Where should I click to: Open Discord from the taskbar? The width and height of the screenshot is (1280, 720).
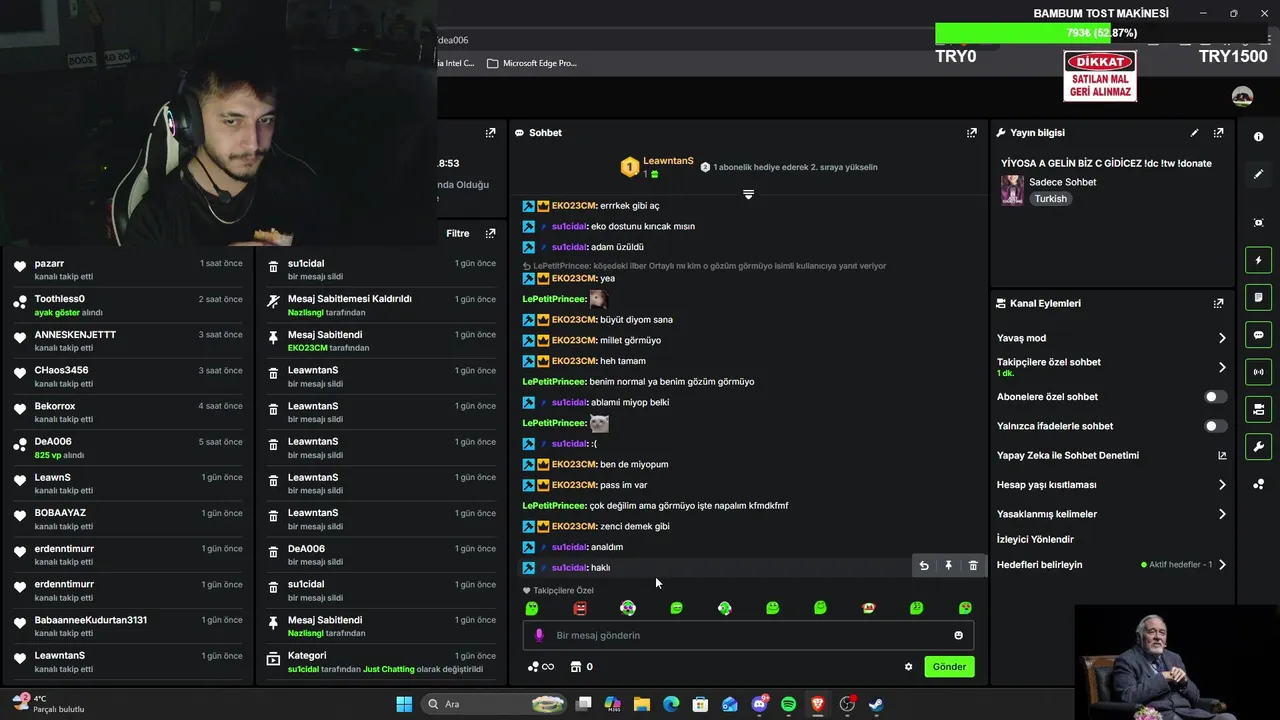pyautogui.click(x=759, y=704)
